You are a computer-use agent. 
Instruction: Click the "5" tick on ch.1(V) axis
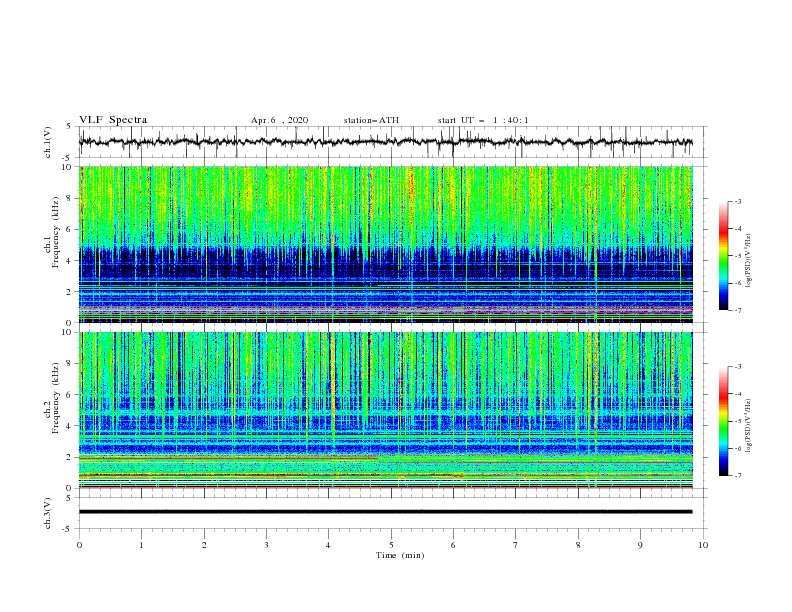(x=69, y=126)
